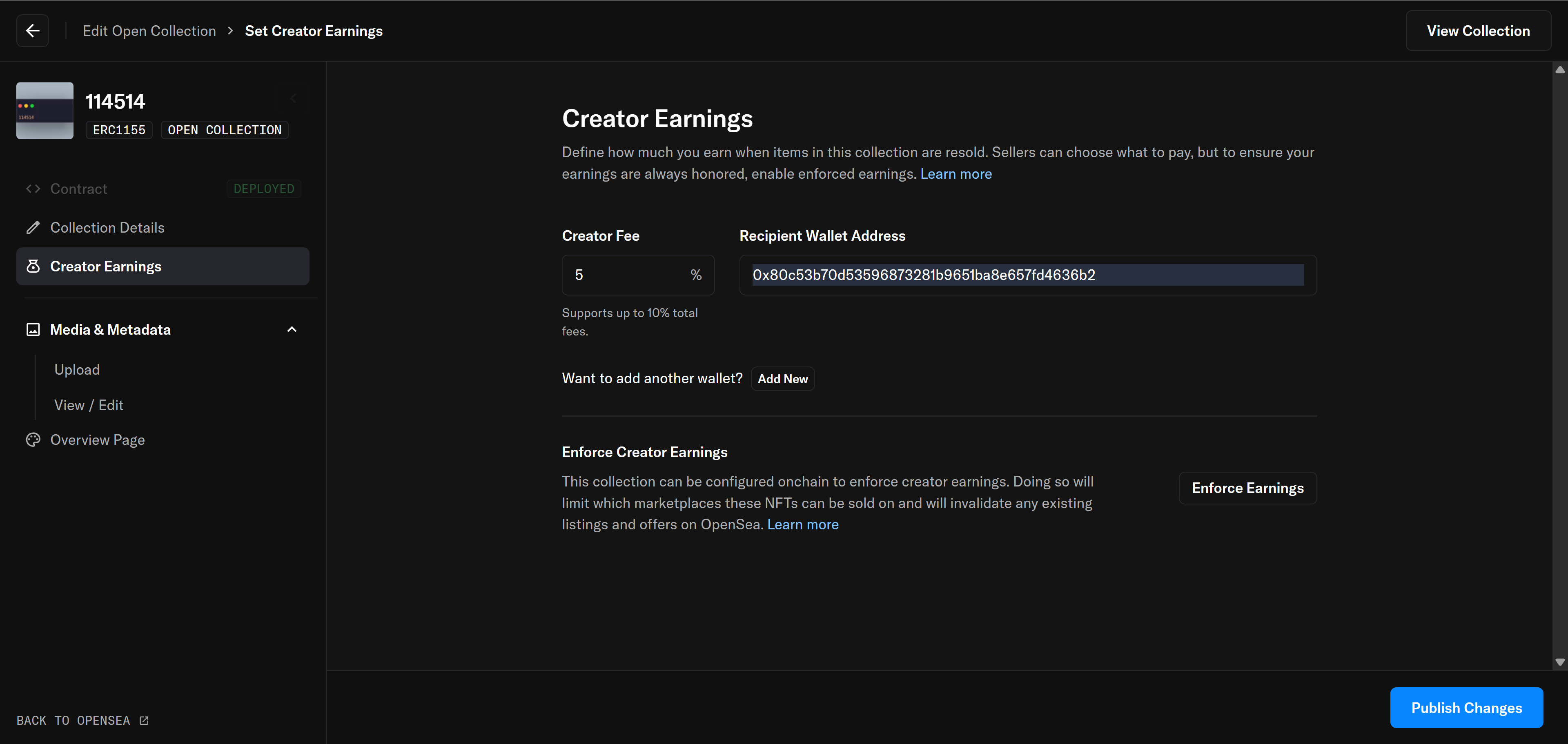Click the Overview Page palette icon
Image resolution: width=1568 pixels, height=744 pixels.
point(33,440)
